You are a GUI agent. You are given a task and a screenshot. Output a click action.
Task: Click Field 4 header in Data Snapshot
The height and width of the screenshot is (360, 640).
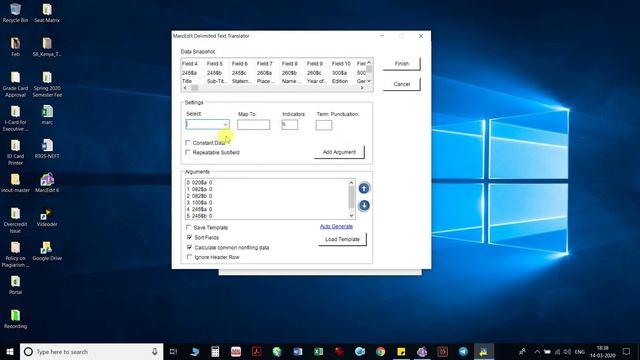pos(189,64)
